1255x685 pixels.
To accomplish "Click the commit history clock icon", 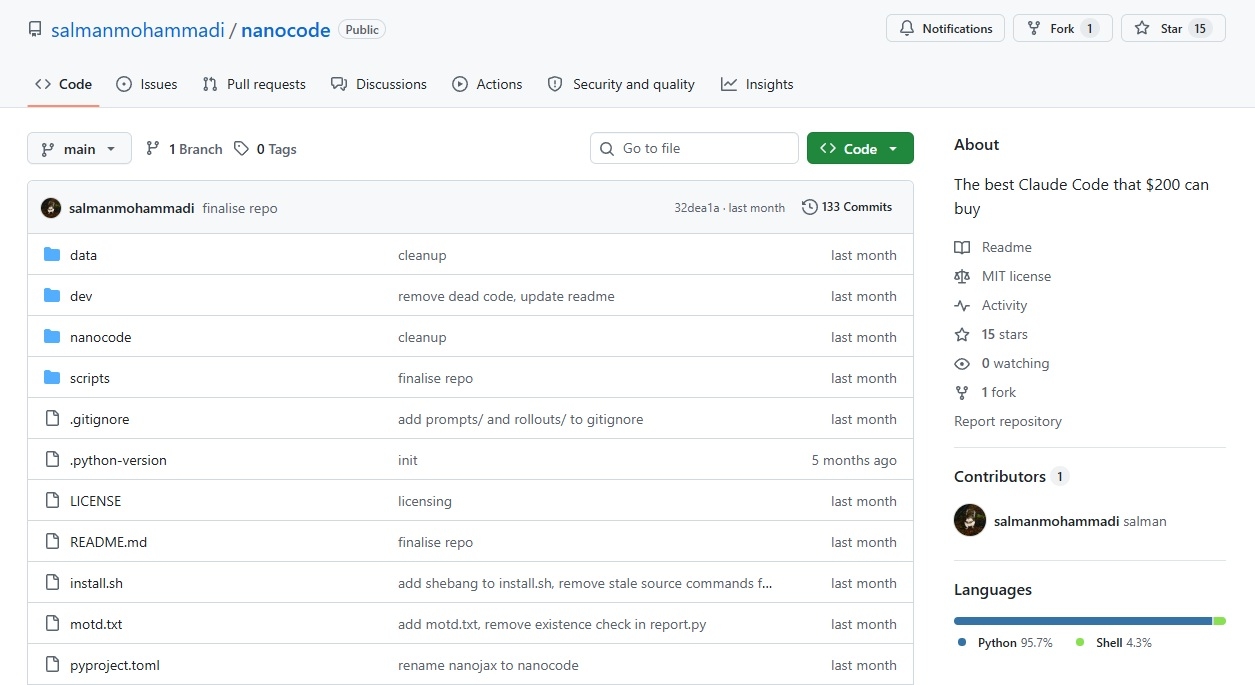I will pos(808,207).
